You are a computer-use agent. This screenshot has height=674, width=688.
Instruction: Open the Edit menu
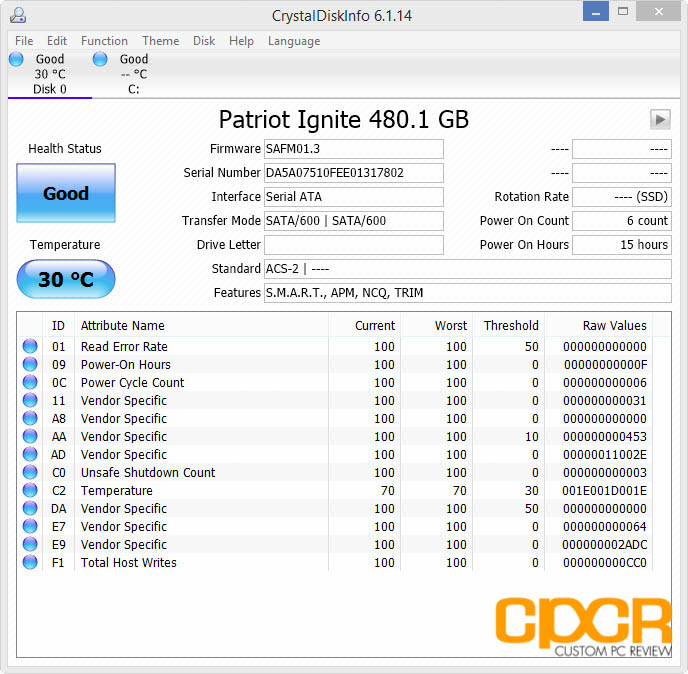pyautogui.click(x=57, y=41)
